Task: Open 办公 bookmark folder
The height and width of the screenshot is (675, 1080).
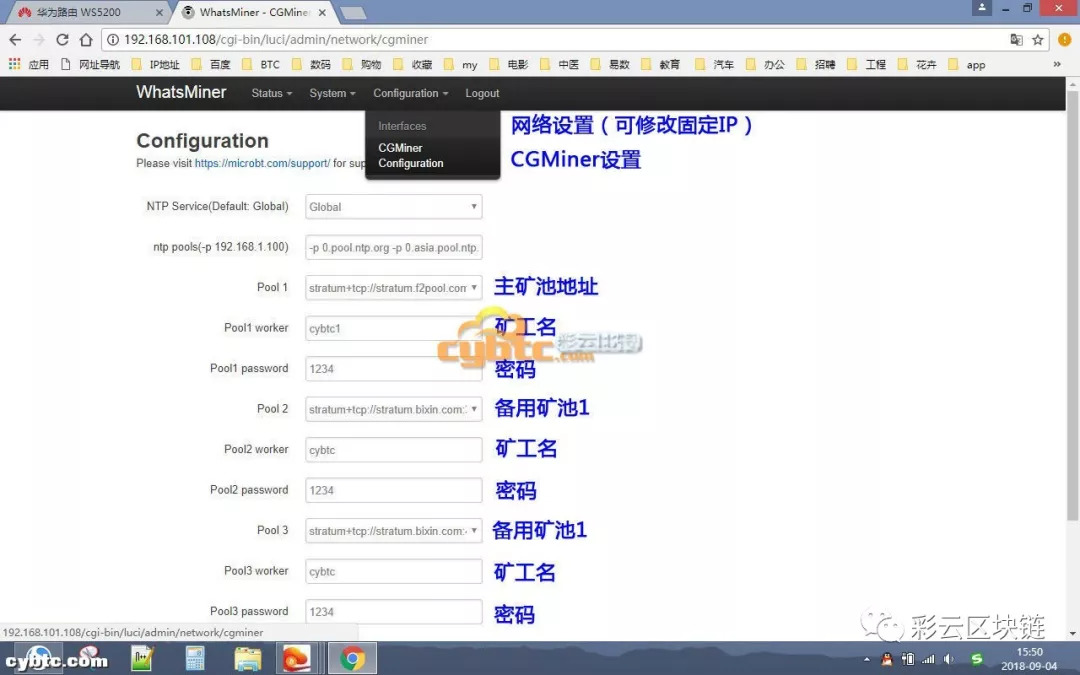Action: coord(765,64)
